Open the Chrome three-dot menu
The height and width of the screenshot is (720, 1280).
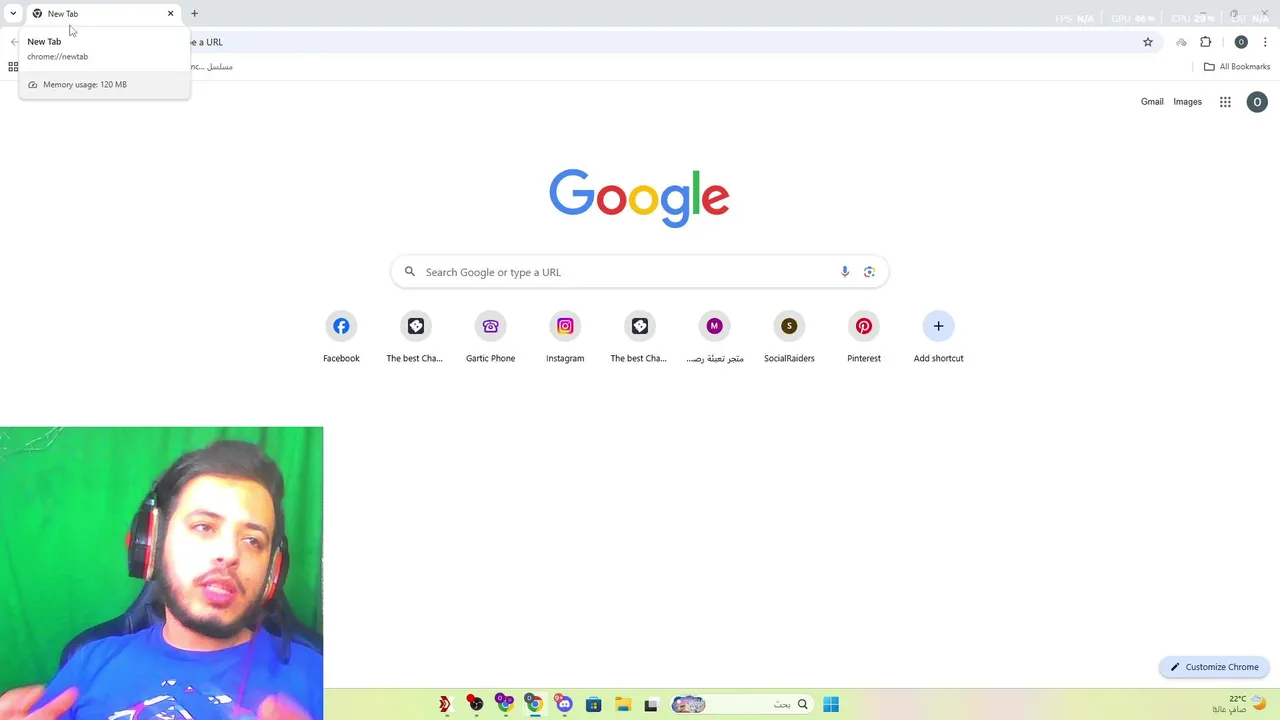[x=1265, y=42]
